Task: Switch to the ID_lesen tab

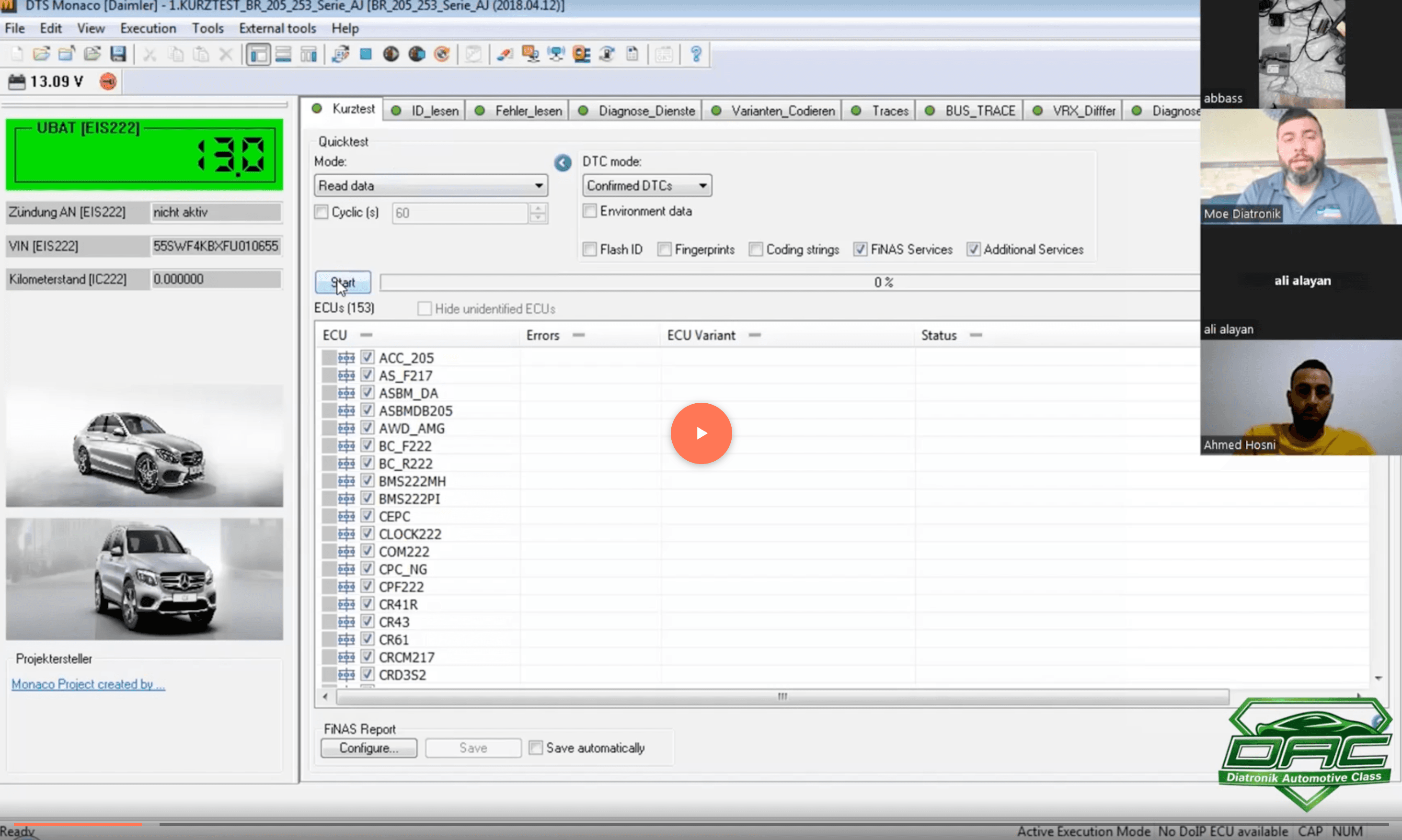Action: [x=425, y=110]
